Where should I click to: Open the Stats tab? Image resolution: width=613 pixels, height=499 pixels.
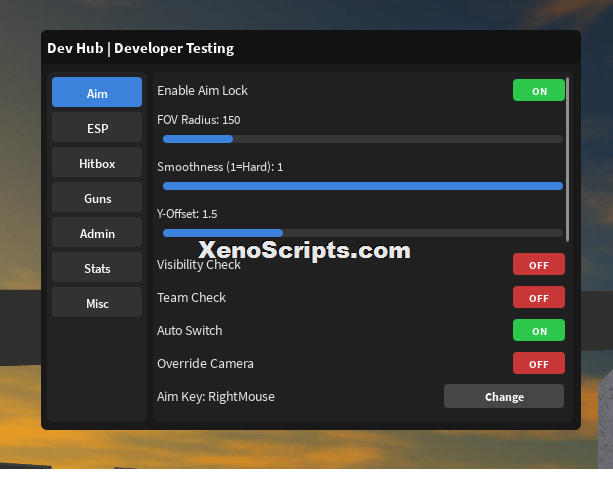tap(97, 267)
